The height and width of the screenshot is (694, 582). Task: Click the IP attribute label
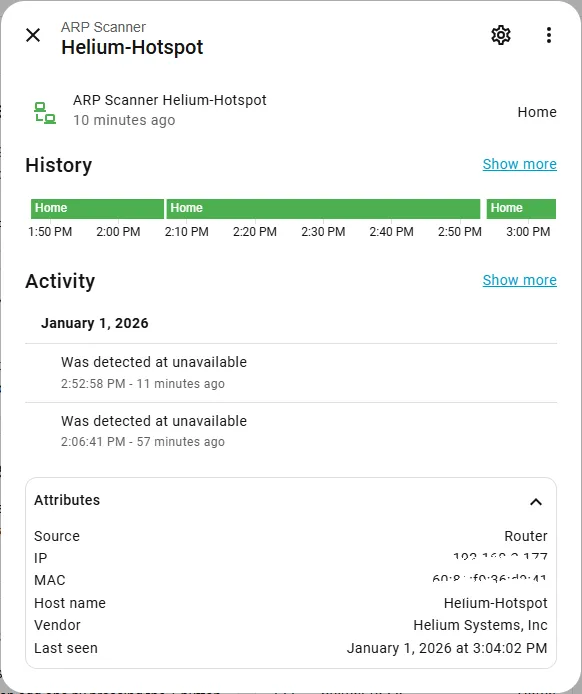tap(40, 558)
